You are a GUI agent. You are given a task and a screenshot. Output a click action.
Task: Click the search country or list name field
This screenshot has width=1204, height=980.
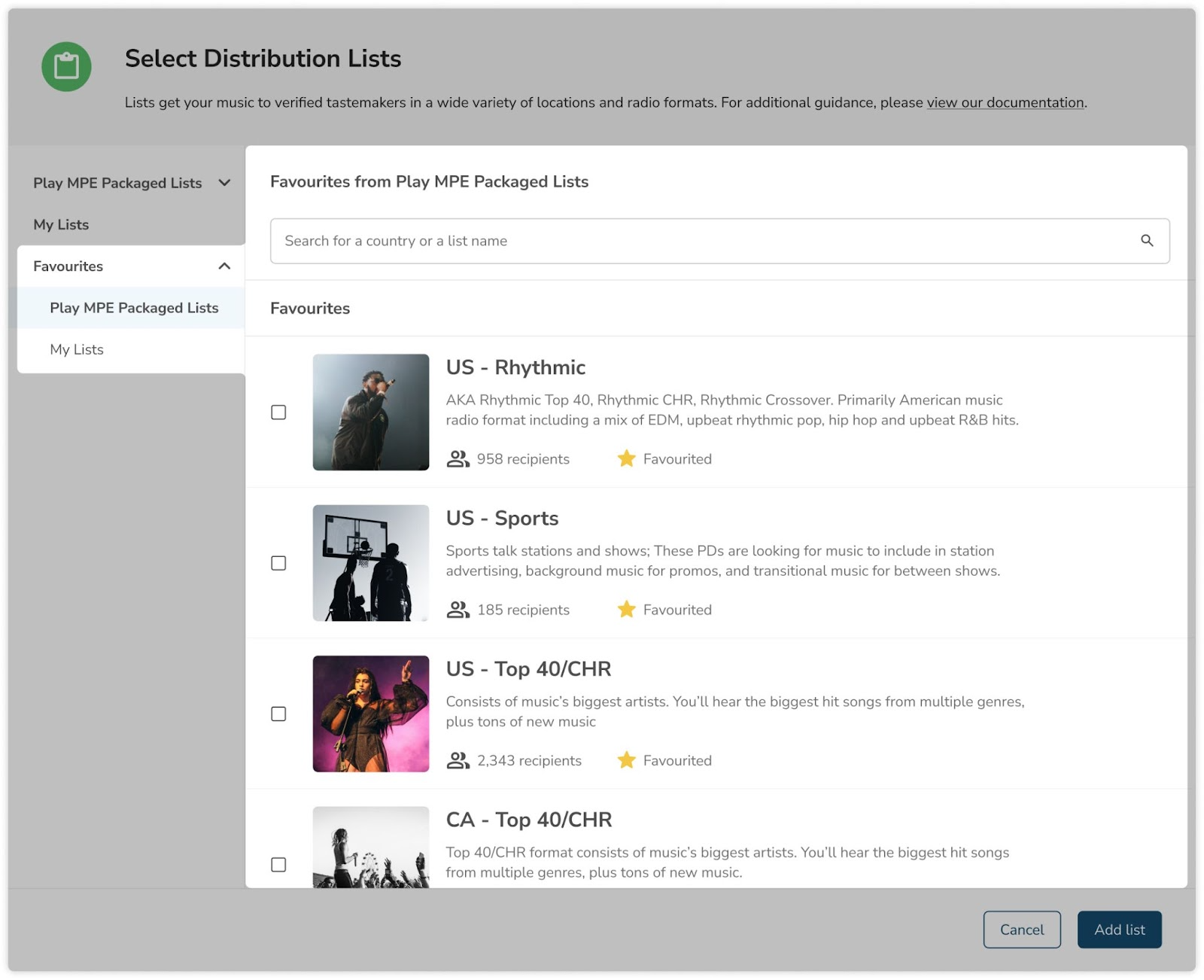(x=719, y=241)
